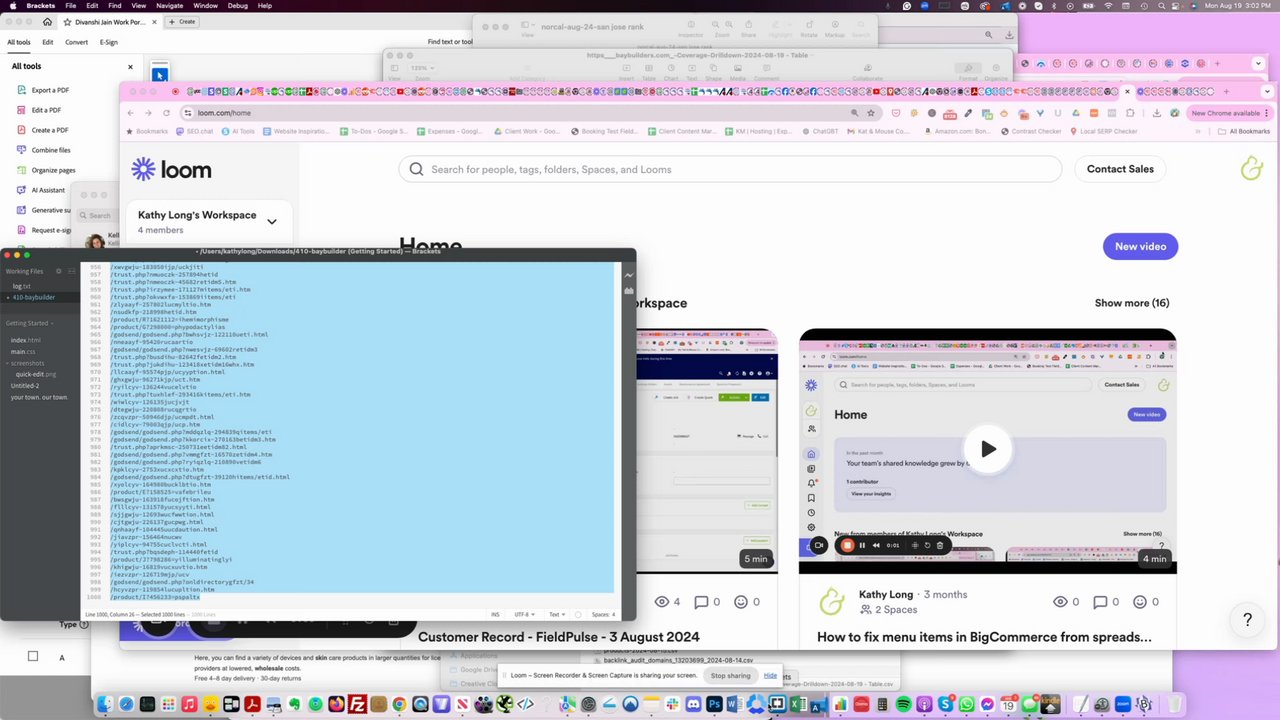Open the Getting Started project dropdown in Brackets
The width and height of the screenshot is (1280, 720).
click(29, 323)
